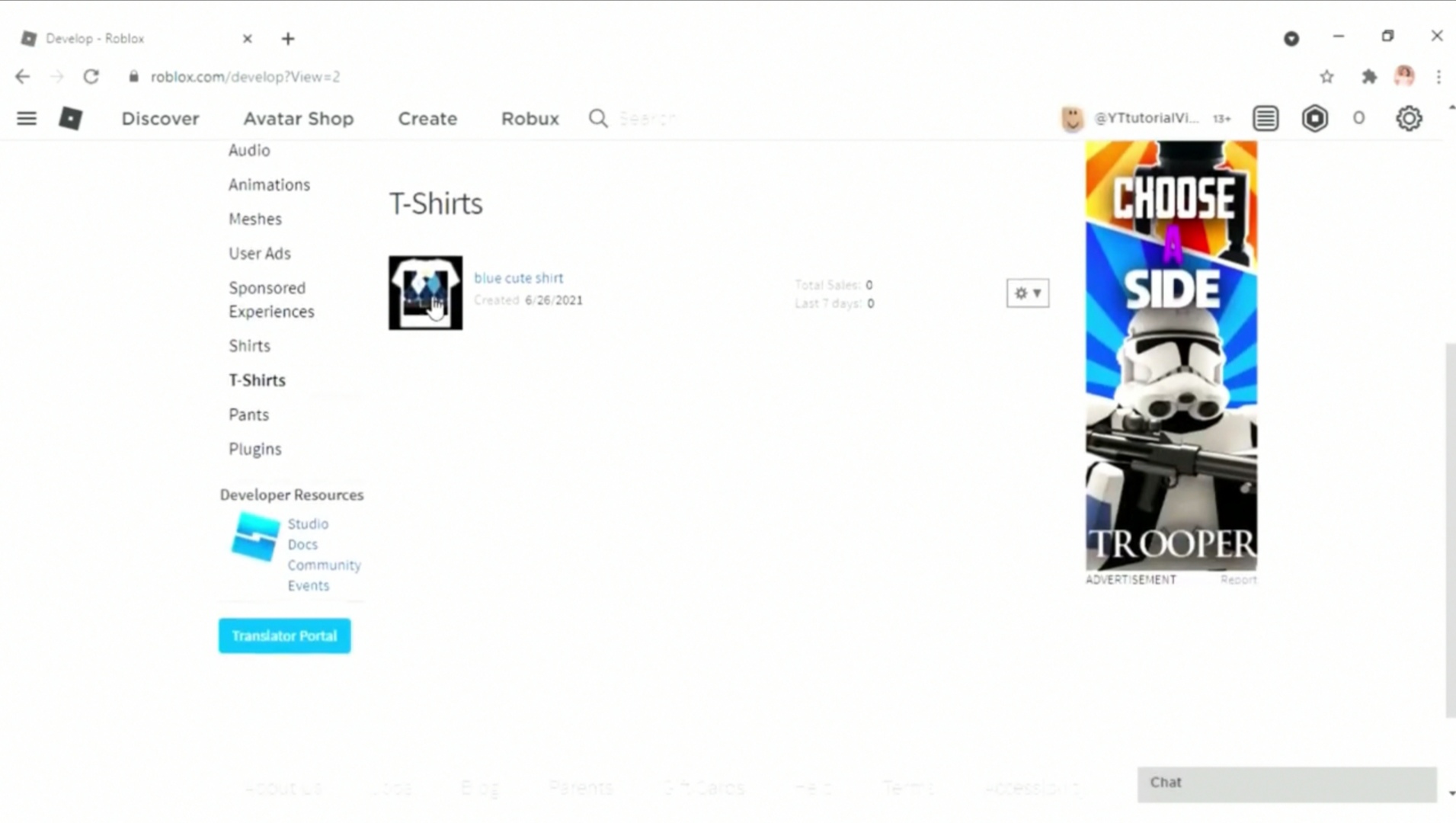Viewport: 1456px width, 823px height.
Task: Select Pants in the sidebar
Action: tap(248, 415)
